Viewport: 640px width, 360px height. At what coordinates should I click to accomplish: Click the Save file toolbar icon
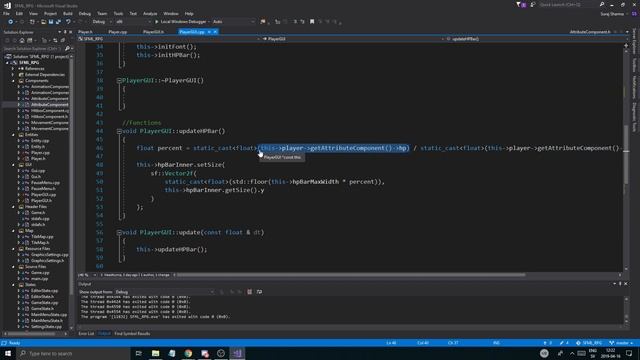coord(51,22)
